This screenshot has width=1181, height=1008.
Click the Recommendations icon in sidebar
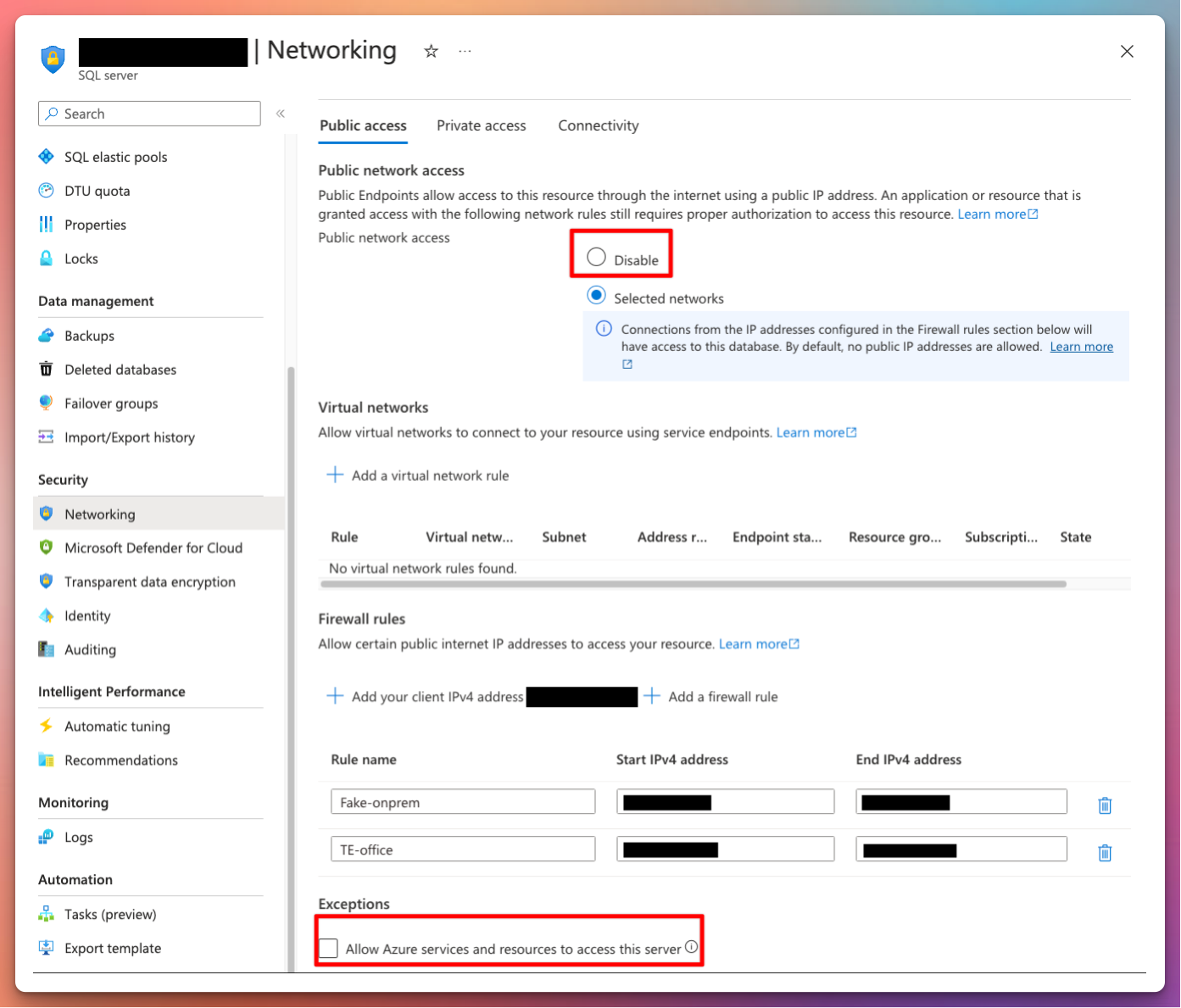[x=47, y=760]
